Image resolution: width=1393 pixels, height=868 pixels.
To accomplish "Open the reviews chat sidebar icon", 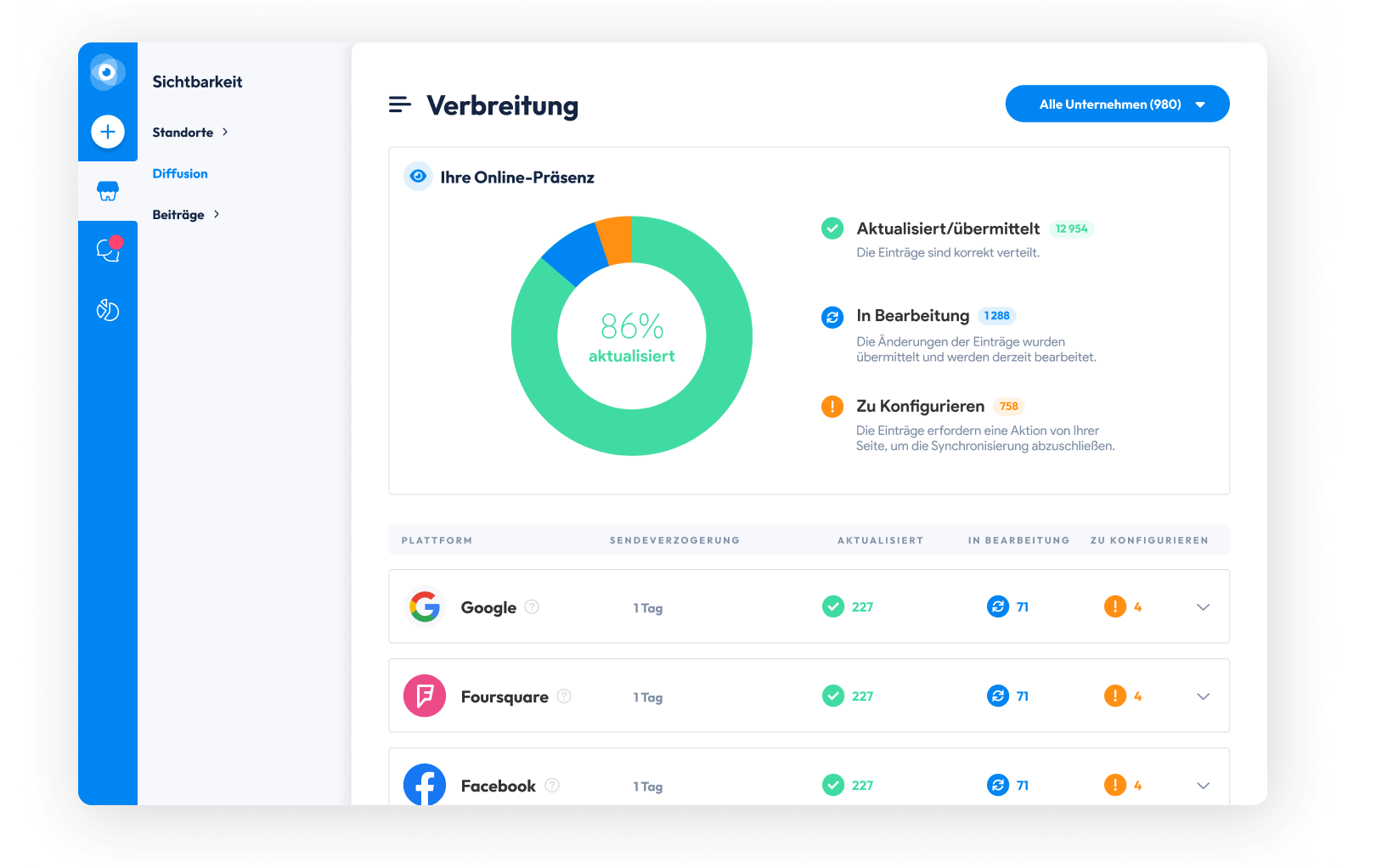I will click(x=108, y=250).
